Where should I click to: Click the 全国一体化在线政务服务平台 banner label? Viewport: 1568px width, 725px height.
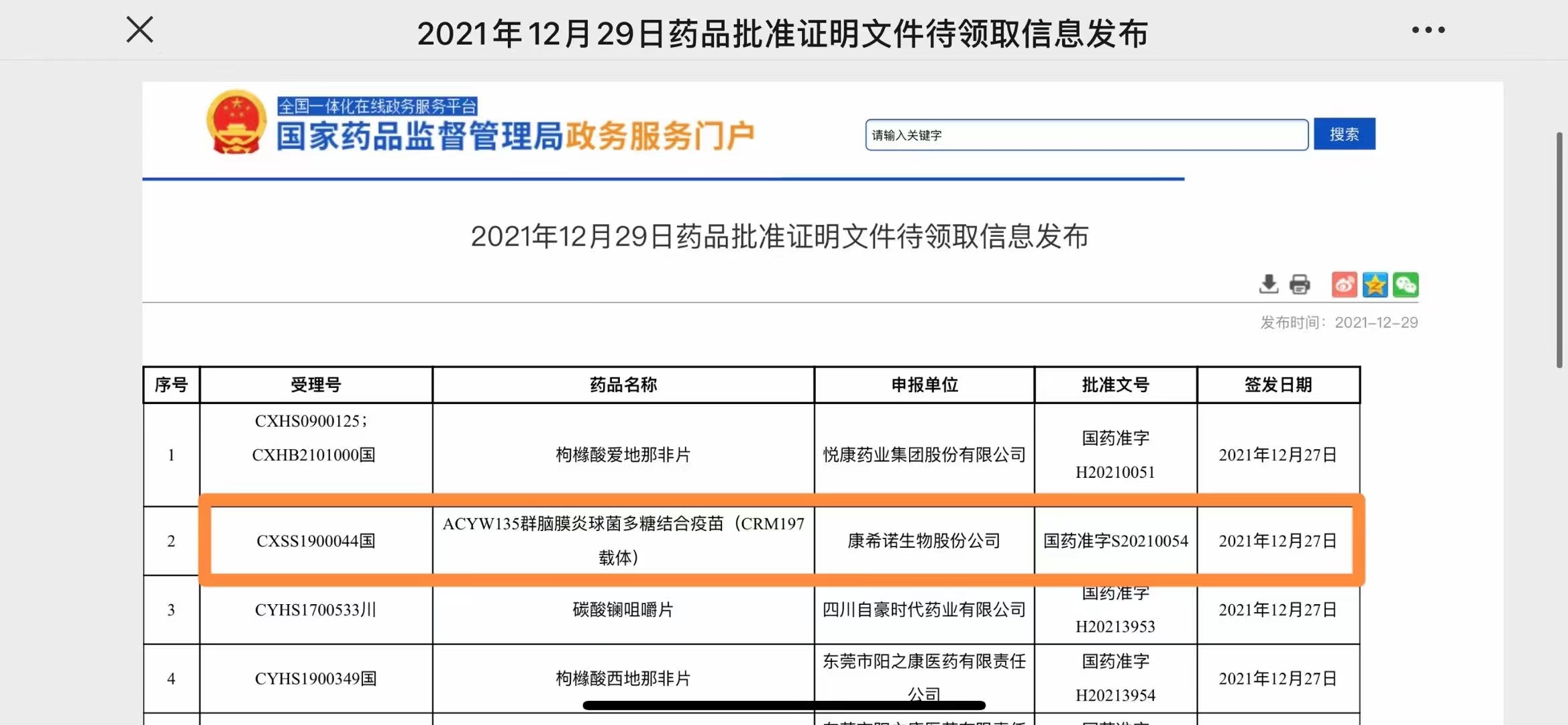click(377, 106)
